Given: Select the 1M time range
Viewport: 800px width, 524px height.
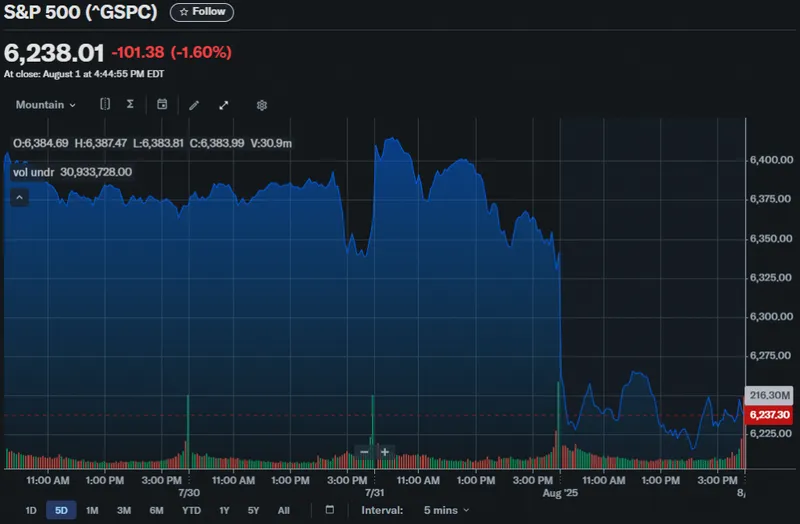Looking at the screenshot, I should pyautogui.click(x=92, y=510).
